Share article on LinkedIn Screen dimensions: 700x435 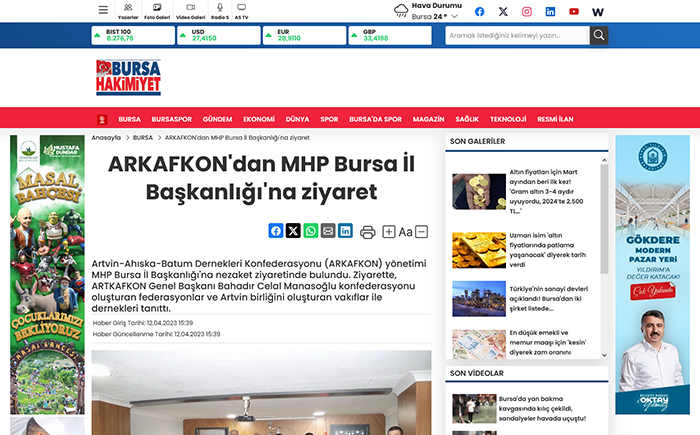[x=345, y=231]
